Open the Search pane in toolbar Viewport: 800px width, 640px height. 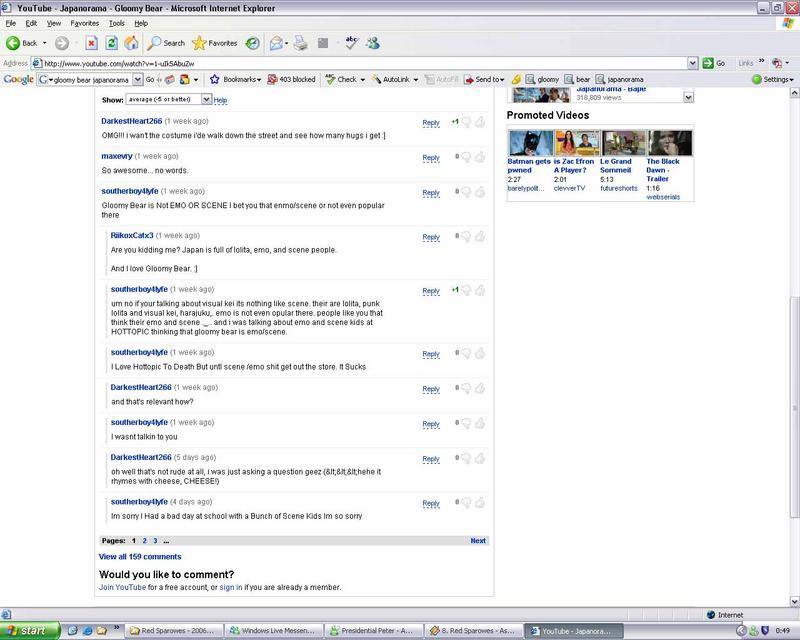click(166, 43)
